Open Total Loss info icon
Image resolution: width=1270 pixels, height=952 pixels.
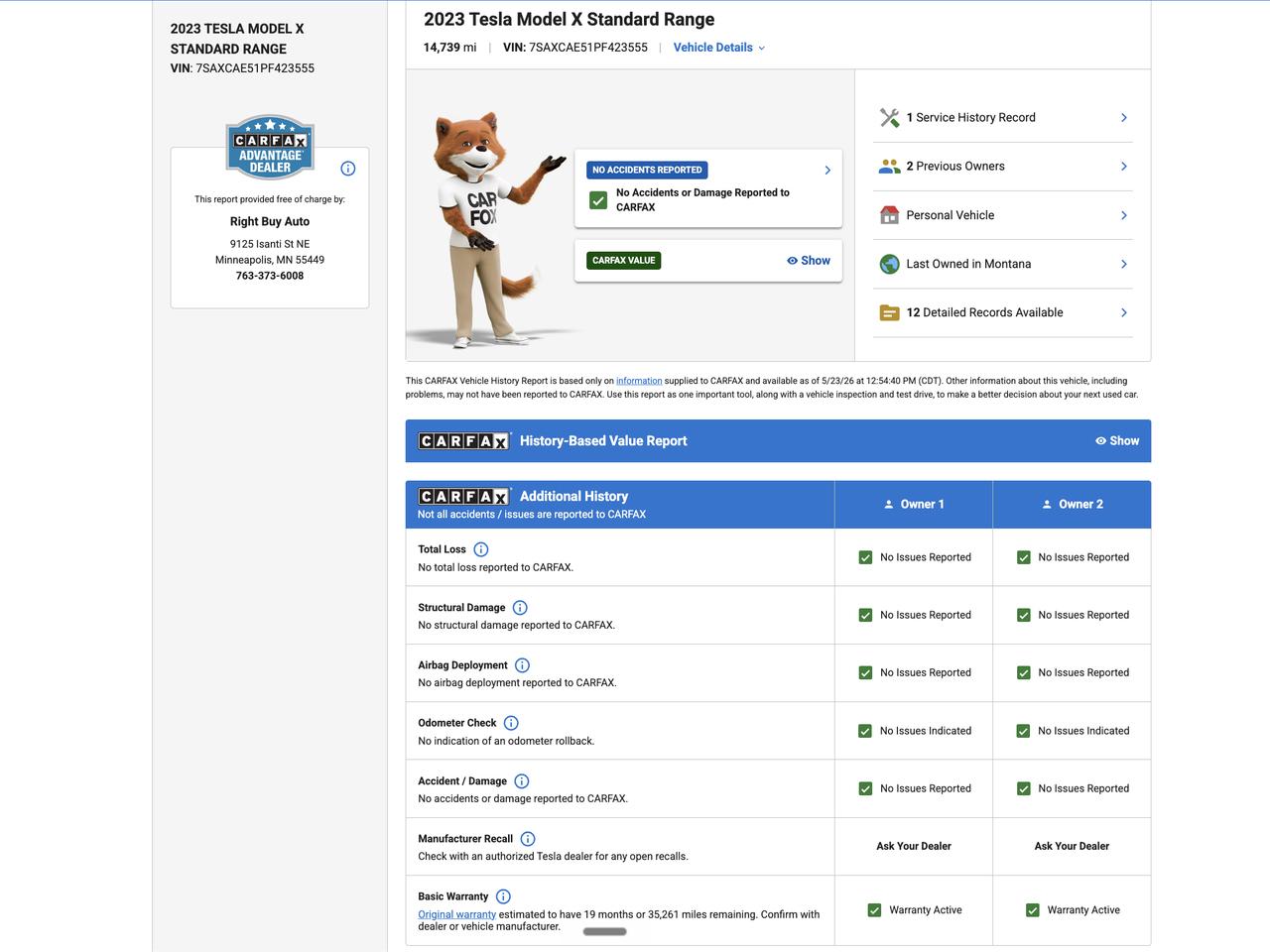pyautogui.click(x=481, y=549)
